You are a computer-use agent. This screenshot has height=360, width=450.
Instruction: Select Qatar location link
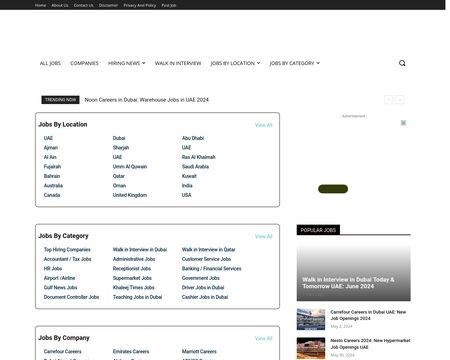pyautogui.click(x=119, y=176)
